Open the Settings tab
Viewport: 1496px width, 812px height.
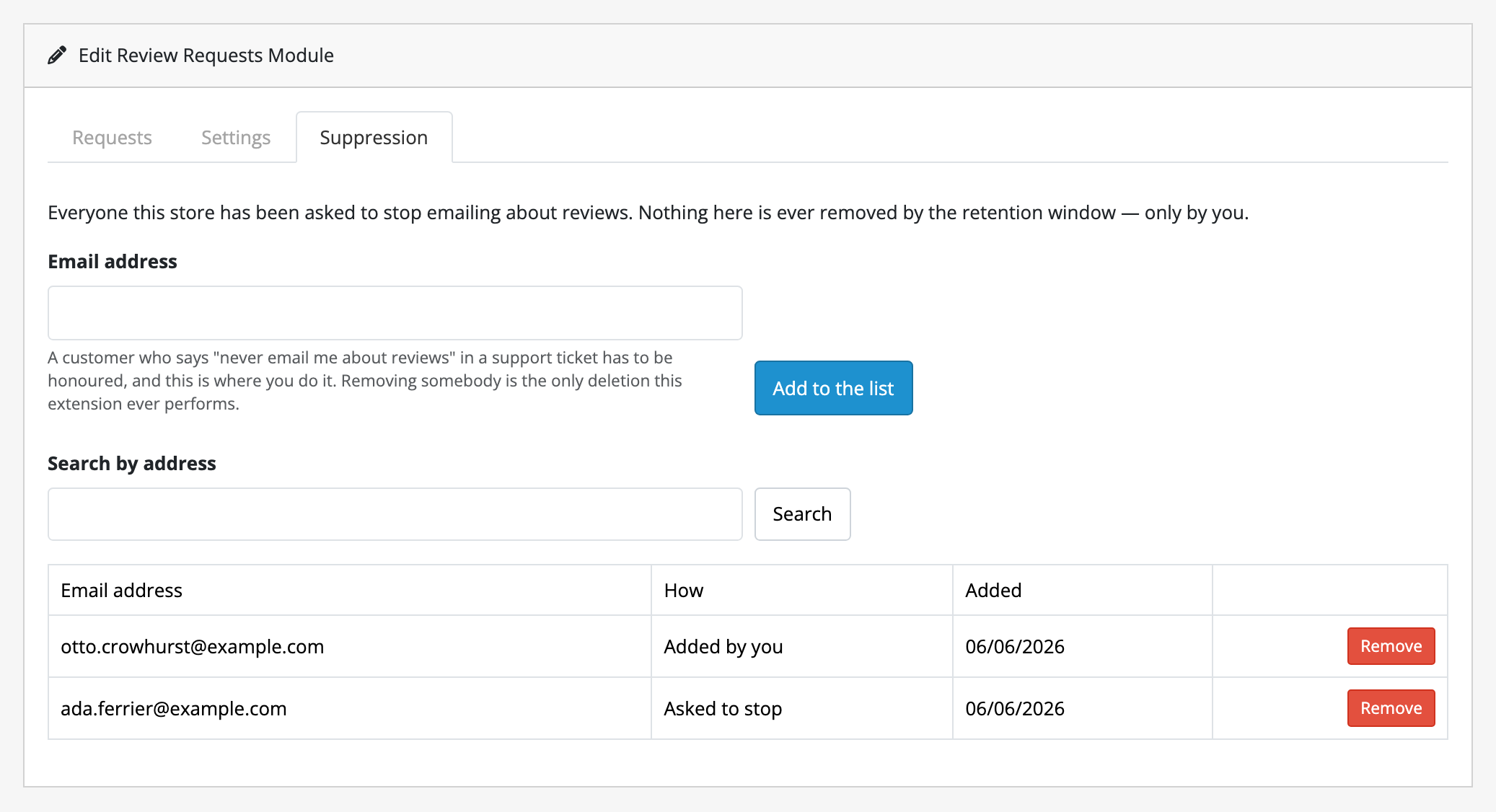236,137
